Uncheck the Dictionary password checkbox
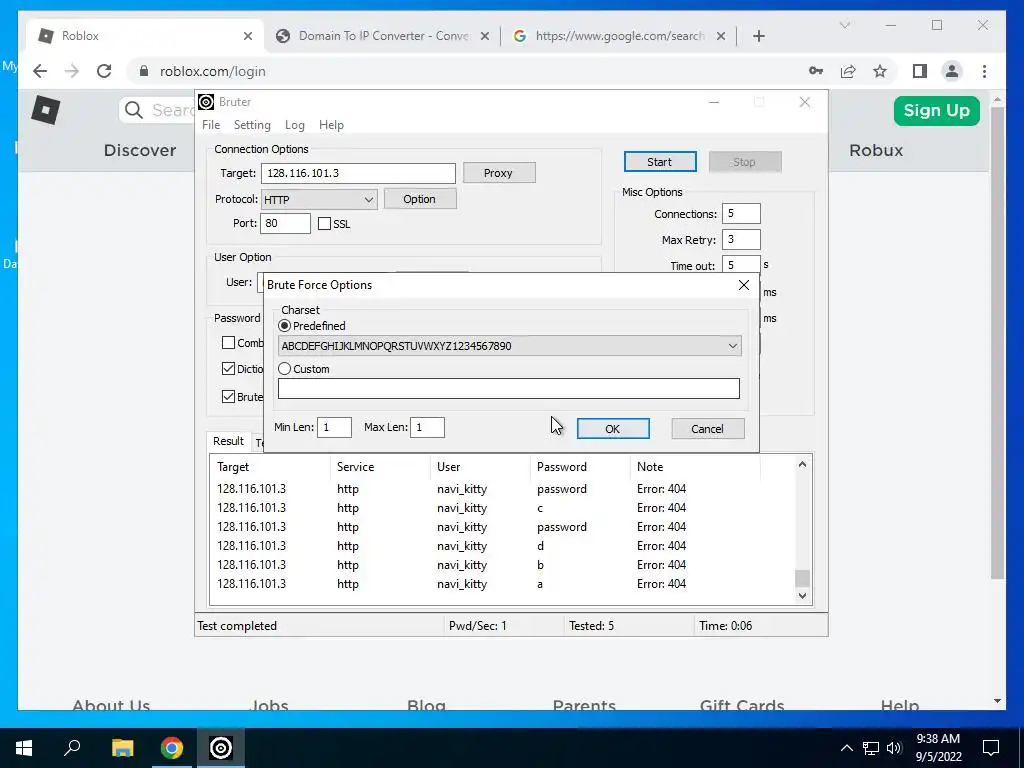Image resolution: width=1024 pixels, height=768 pixels. [x=229, y=368]
